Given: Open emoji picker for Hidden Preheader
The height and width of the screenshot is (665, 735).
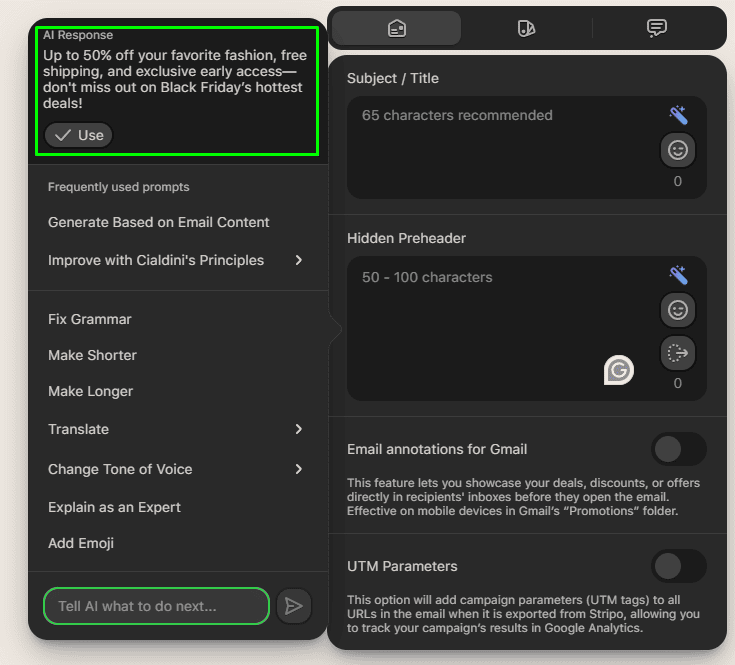Looking at the screenshot, I should click(678, 311).
